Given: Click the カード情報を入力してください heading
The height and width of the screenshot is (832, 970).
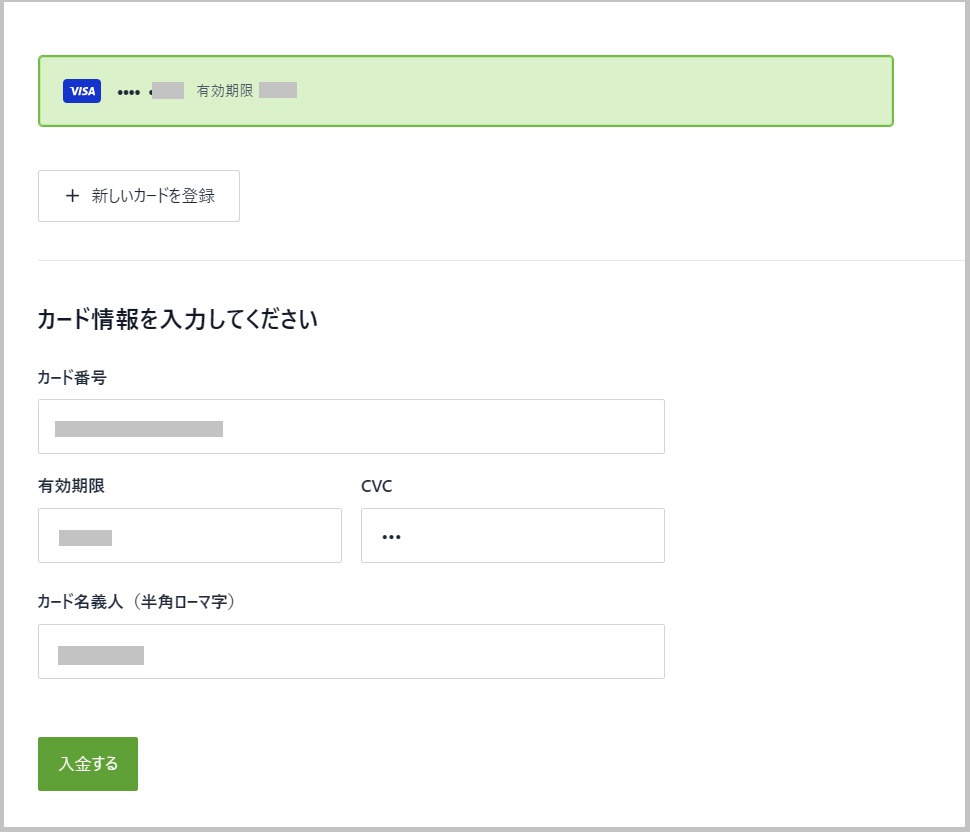Looking at the screenshot, I should click(177, 320).
